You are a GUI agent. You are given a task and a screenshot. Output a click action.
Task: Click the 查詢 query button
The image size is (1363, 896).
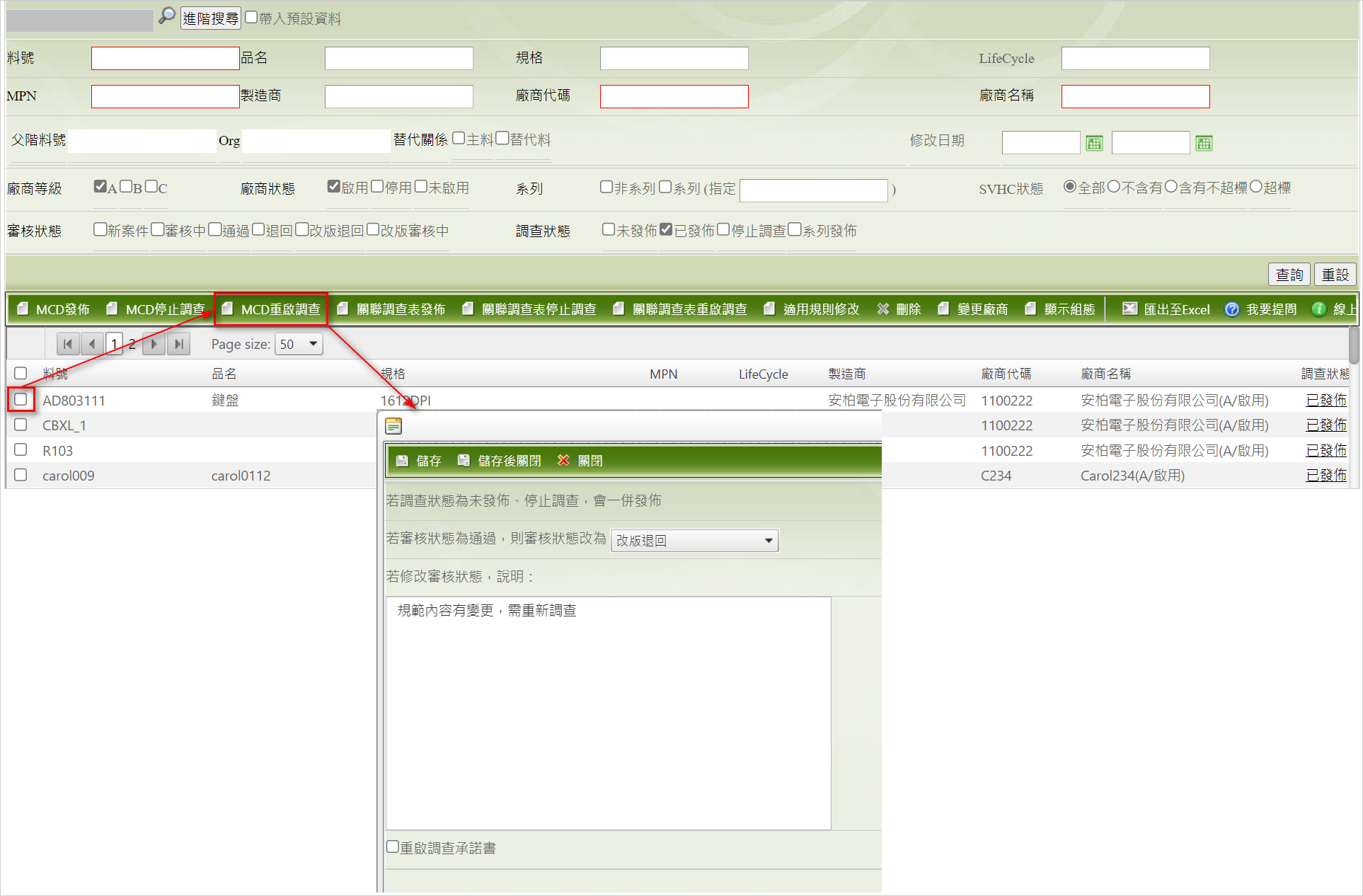(x=1289, y=275)
